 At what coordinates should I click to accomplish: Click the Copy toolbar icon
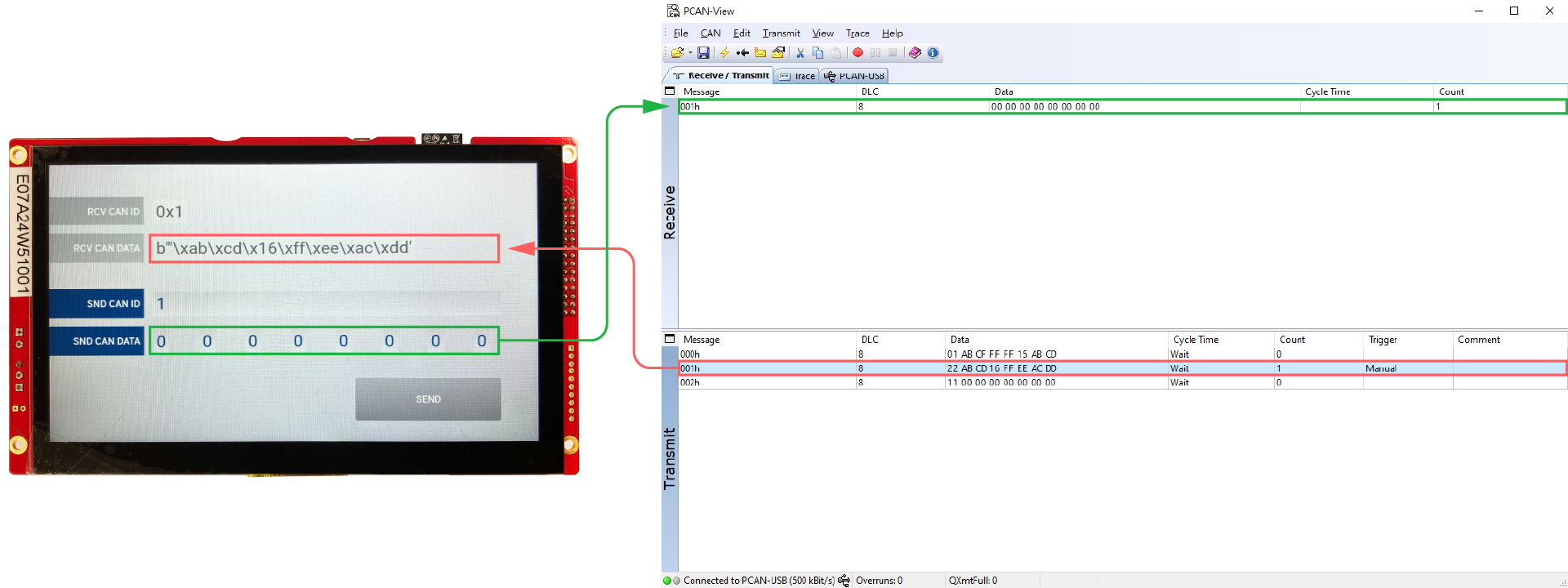click(817, 53)
